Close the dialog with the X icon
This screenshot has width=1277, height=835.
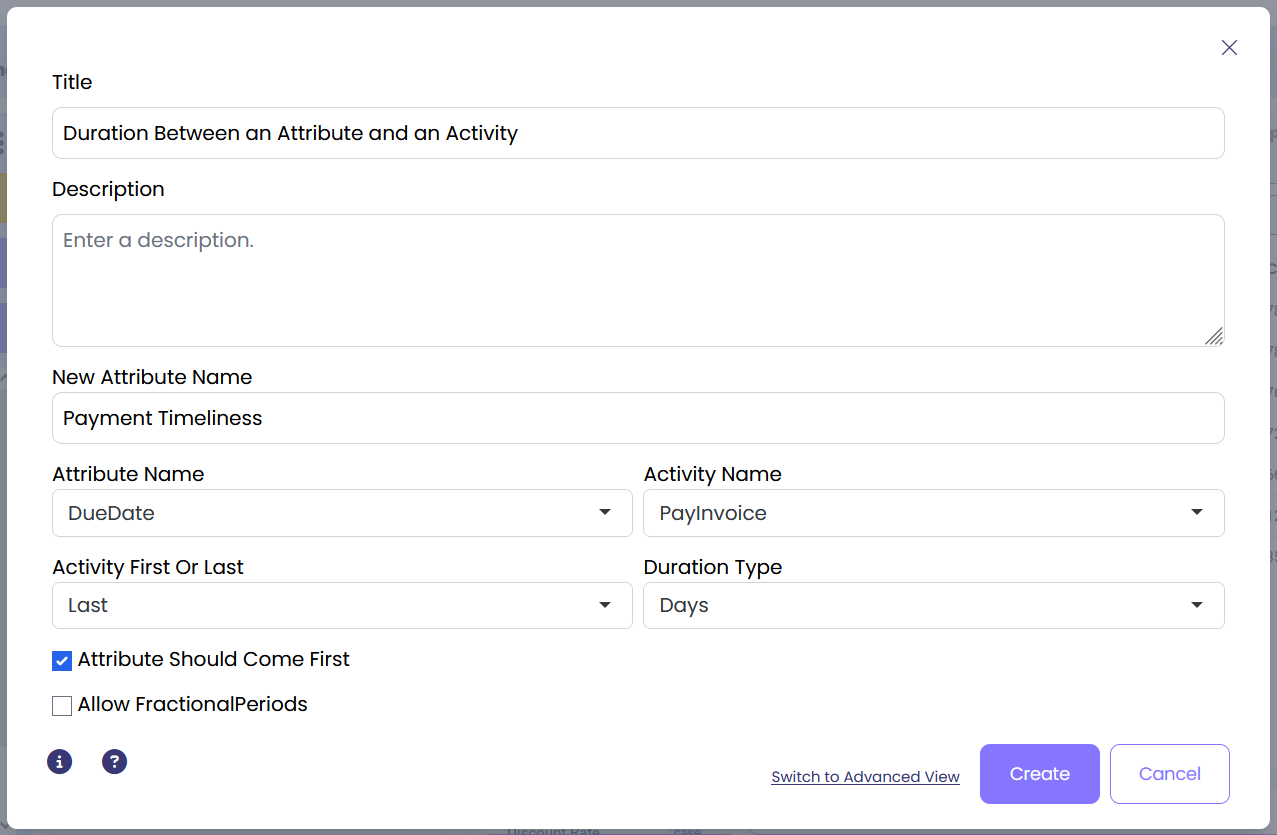(x=1229, y=48)
